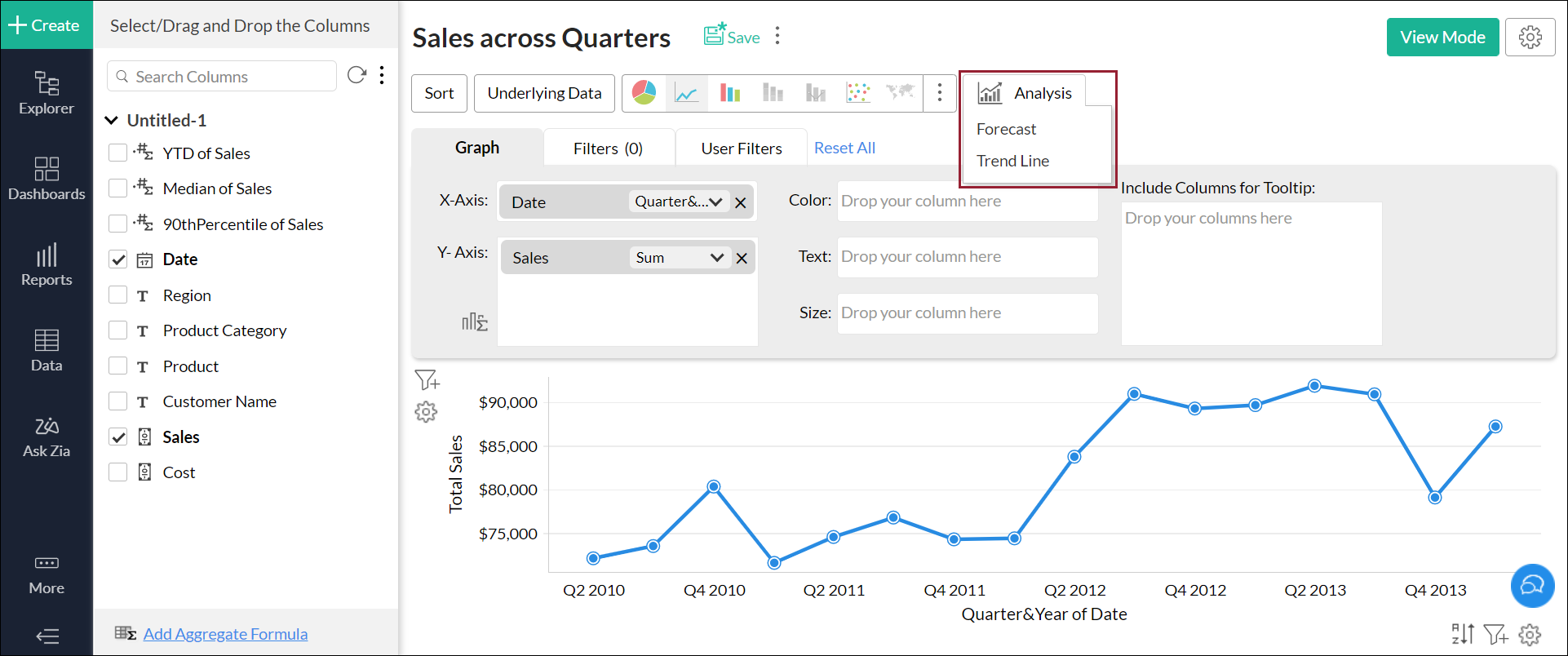Open the settings gear beside View Mode
This screenshot has height=656, width=1568.
pyautogui.click(x=1530, y=38)
